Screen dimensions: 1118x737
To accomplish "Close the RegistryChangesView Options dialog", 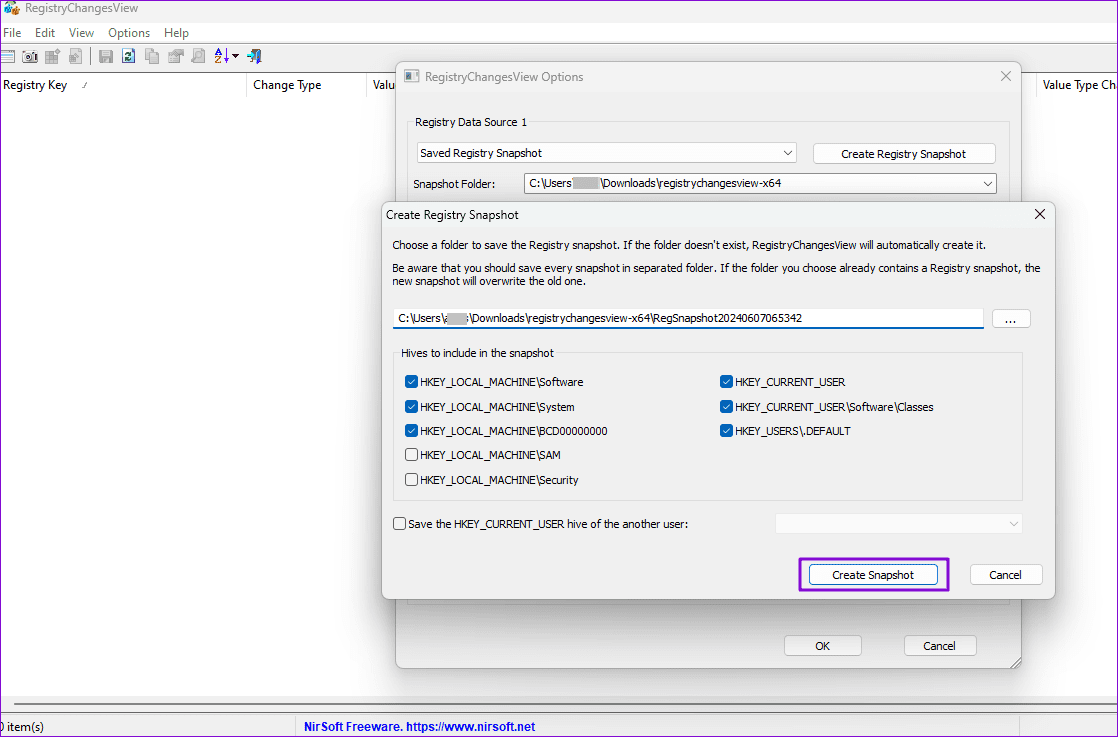I will 1005,76.
